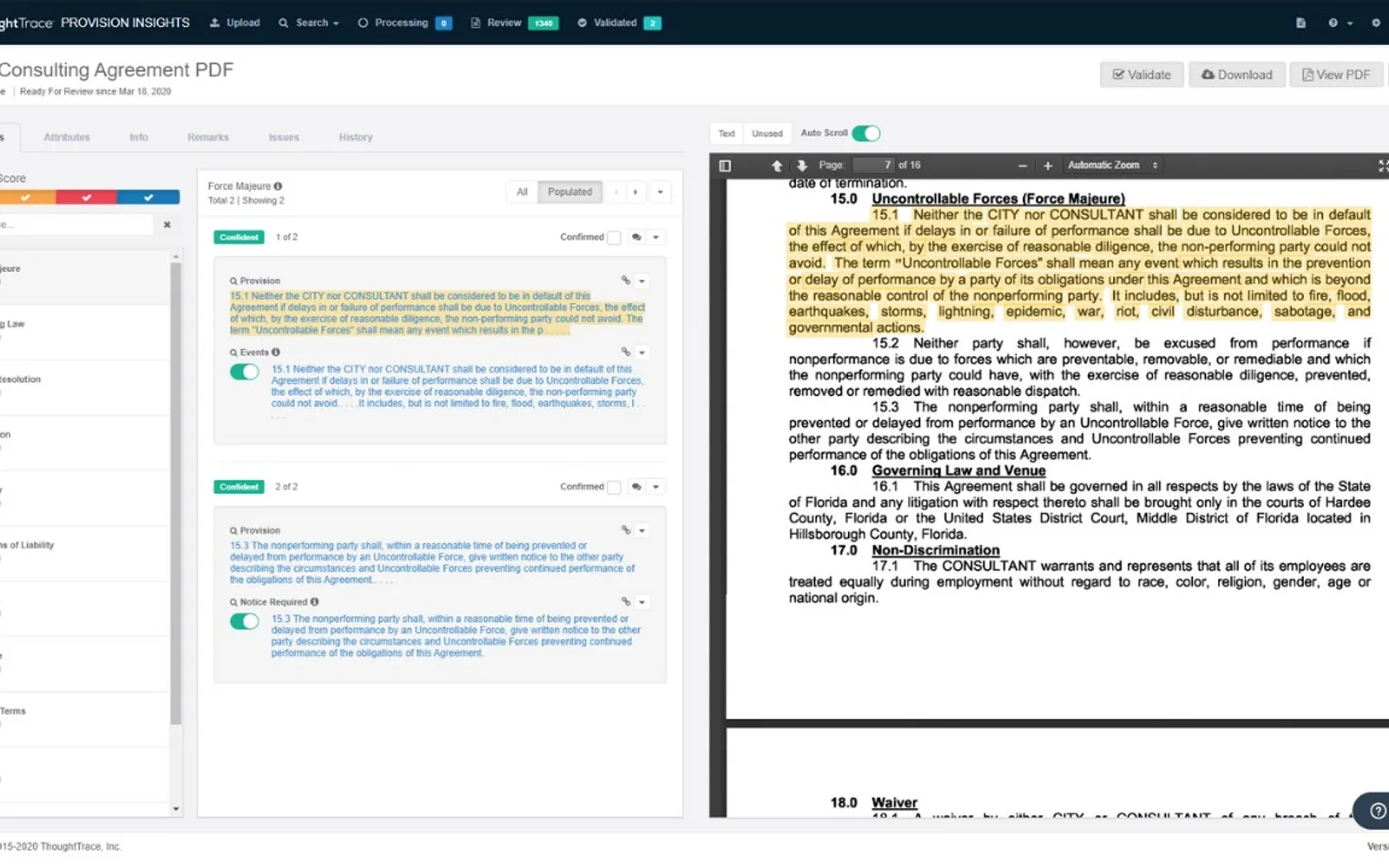Zoom out the PDF with minus icon
The width and height of the screenshot is (1389, 868).
(x=1023, y=165)
